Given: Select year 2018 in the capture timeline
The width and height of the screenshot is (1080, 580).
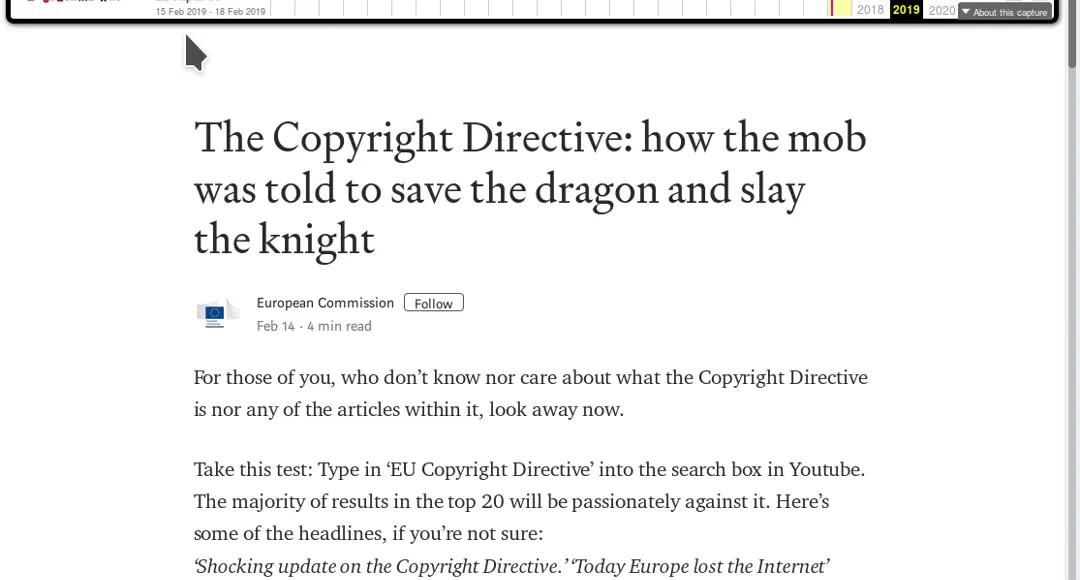Looking at the screenshot, I should point(870,10).
